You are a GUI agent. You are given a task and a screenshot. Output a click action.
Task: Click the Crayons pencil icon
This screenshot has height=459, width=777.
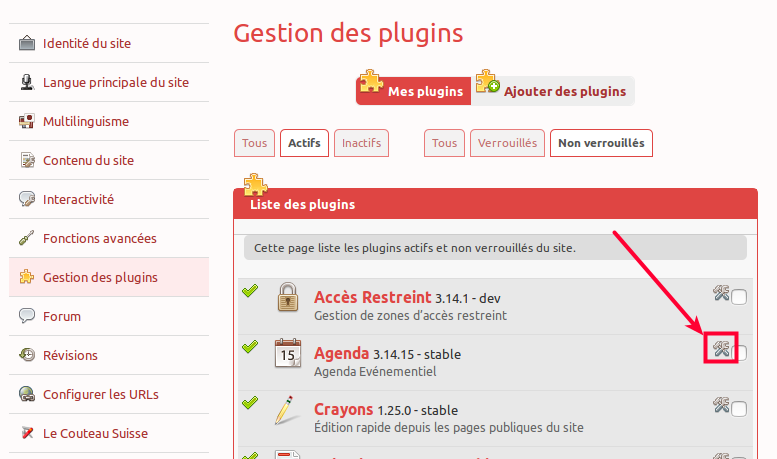point(285,409)
